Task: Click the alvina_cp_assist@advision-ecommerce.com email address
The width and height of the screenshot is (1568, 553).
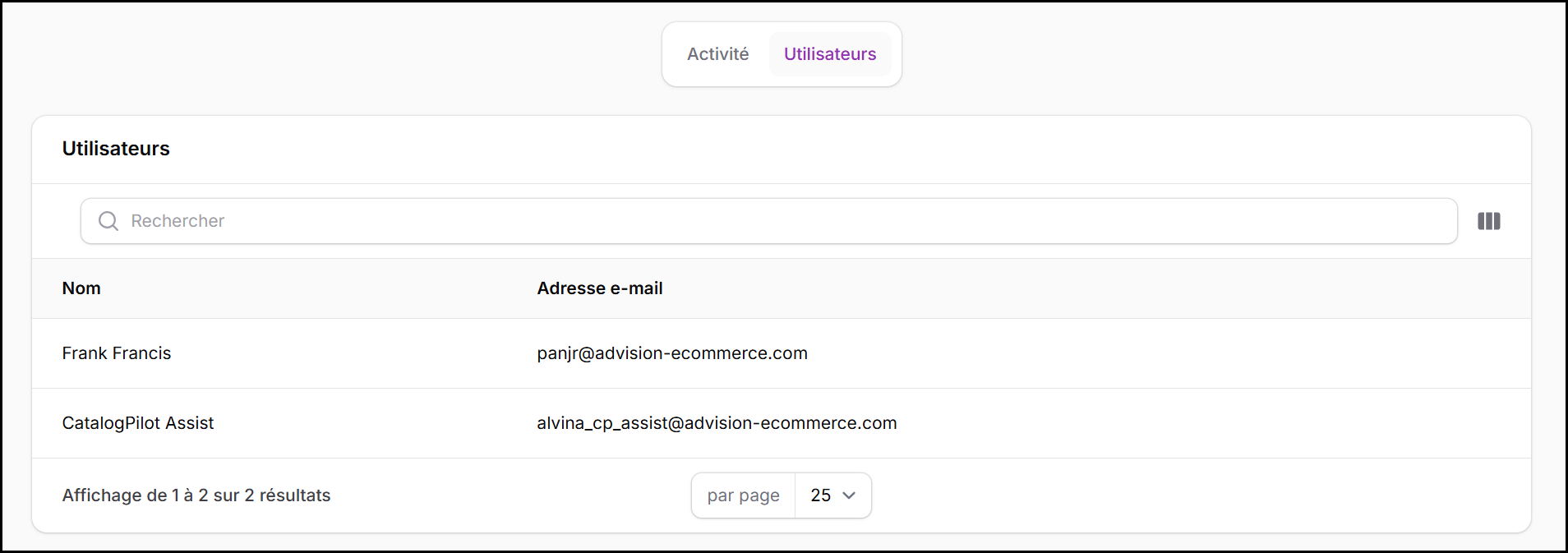Action: point(717,423)
